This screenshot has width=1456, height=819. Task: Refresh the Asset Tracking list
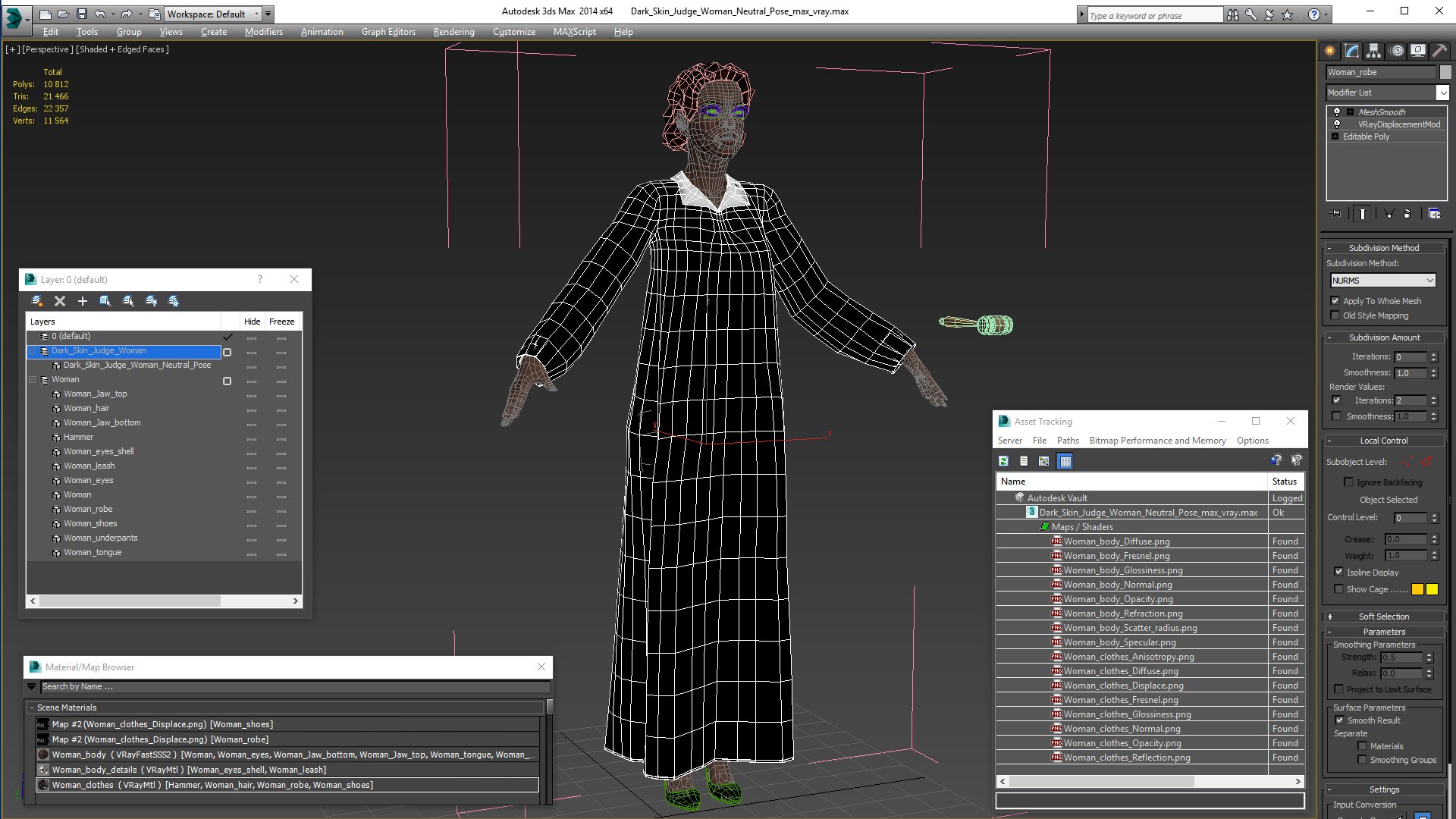click(1003, 461)
